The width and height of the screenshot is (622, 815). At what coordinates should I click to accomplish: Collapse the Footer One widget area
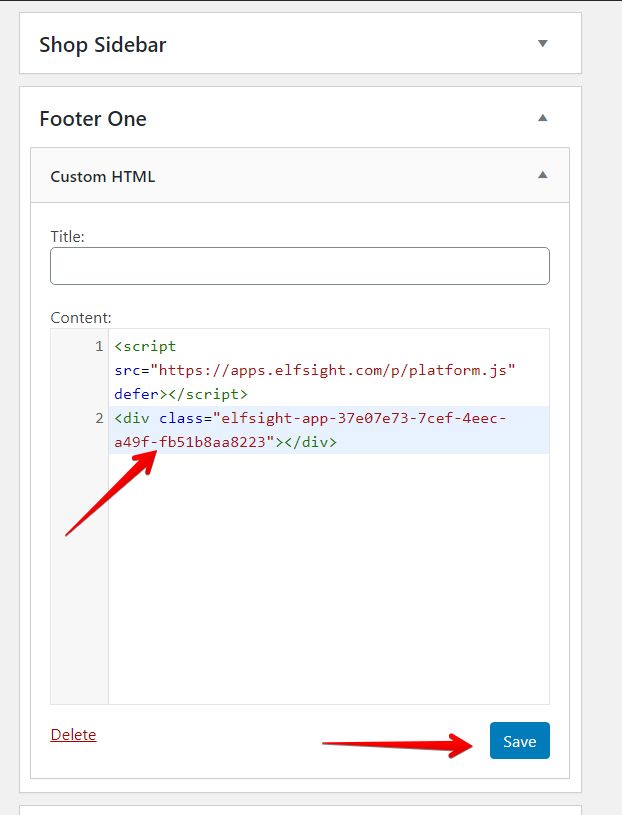tap(542, 118)
